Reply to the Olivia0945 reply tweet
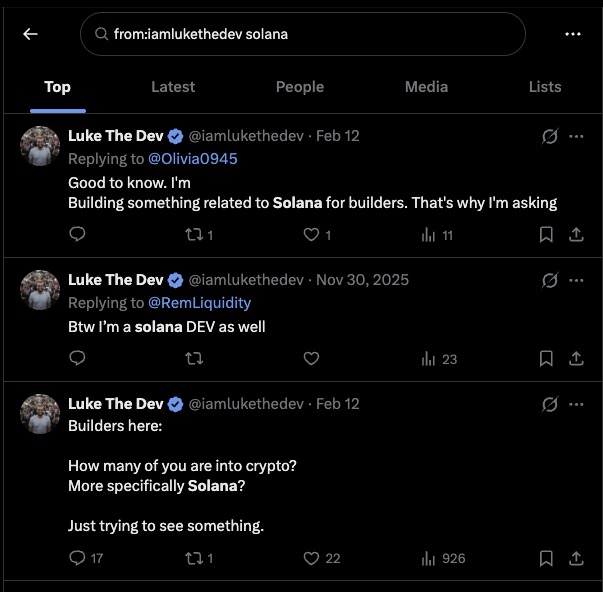This screenshot has width=603, height=592. (x=78, y=234)
